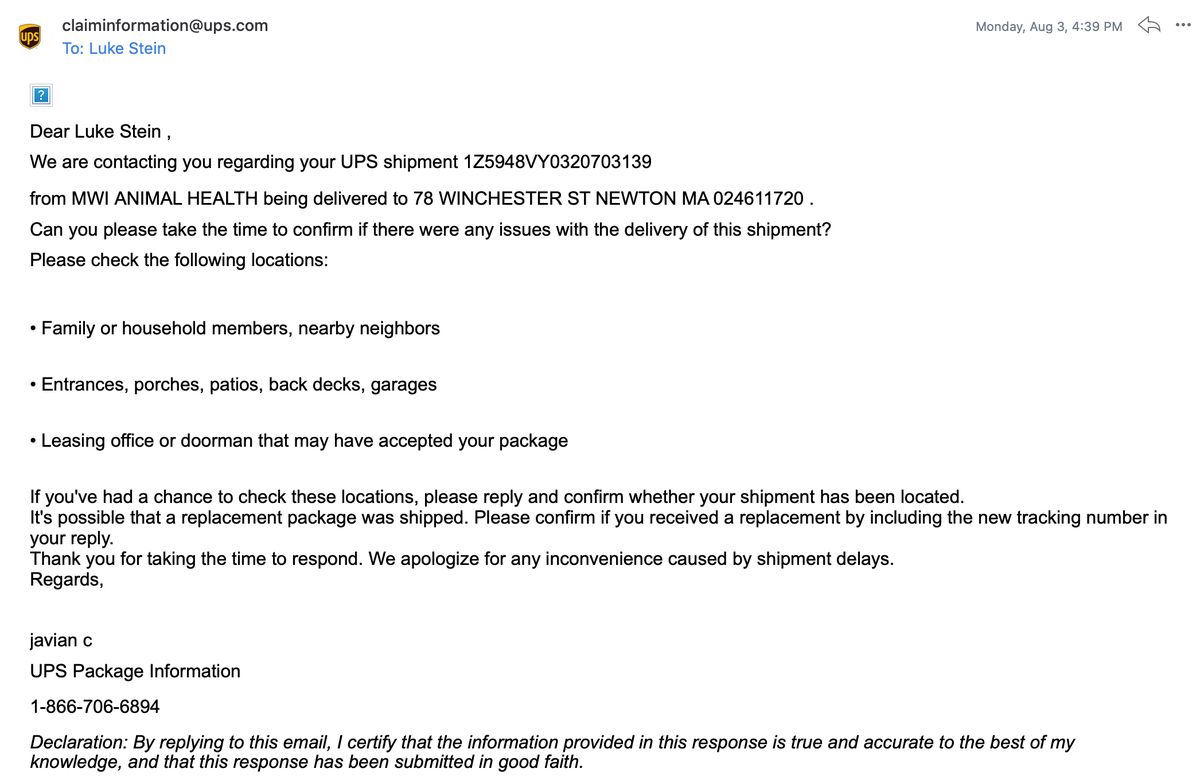This screenshot has width=1200, height=780.
Task: Click the italic Declaration paragraph
Action: click(552, 751)
